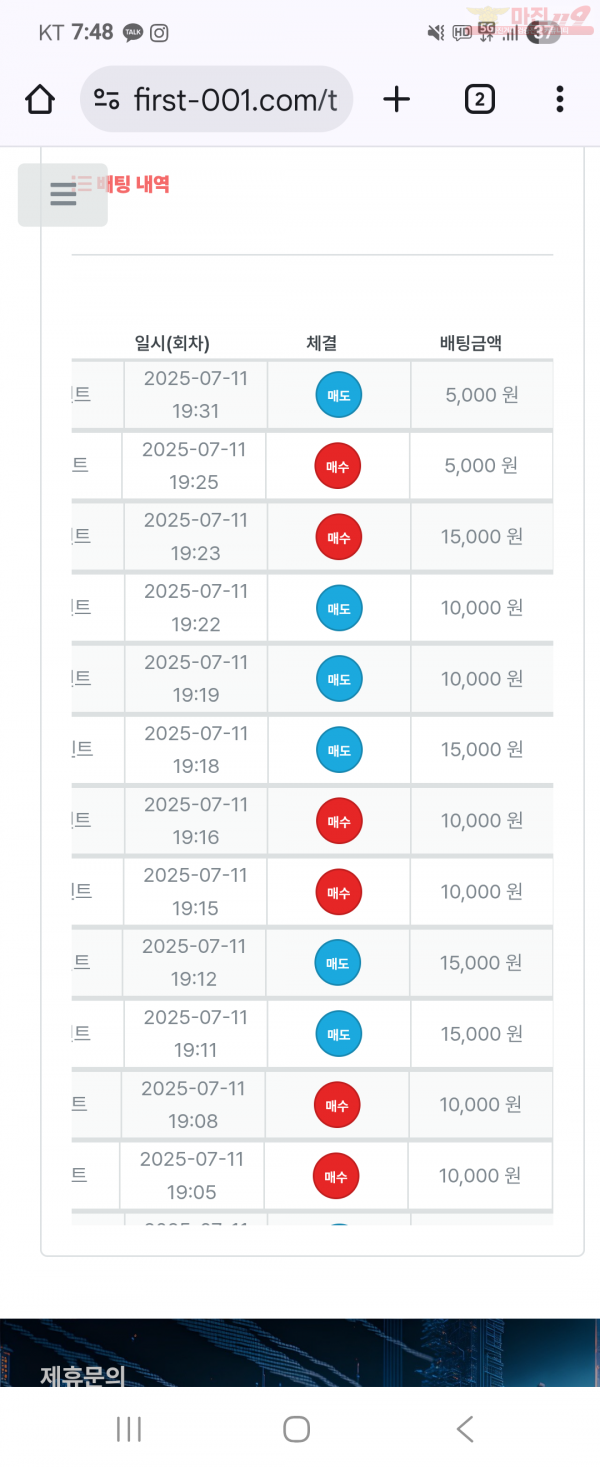Tap blue 매도 badge for 19:31 bet

(339, 395)
